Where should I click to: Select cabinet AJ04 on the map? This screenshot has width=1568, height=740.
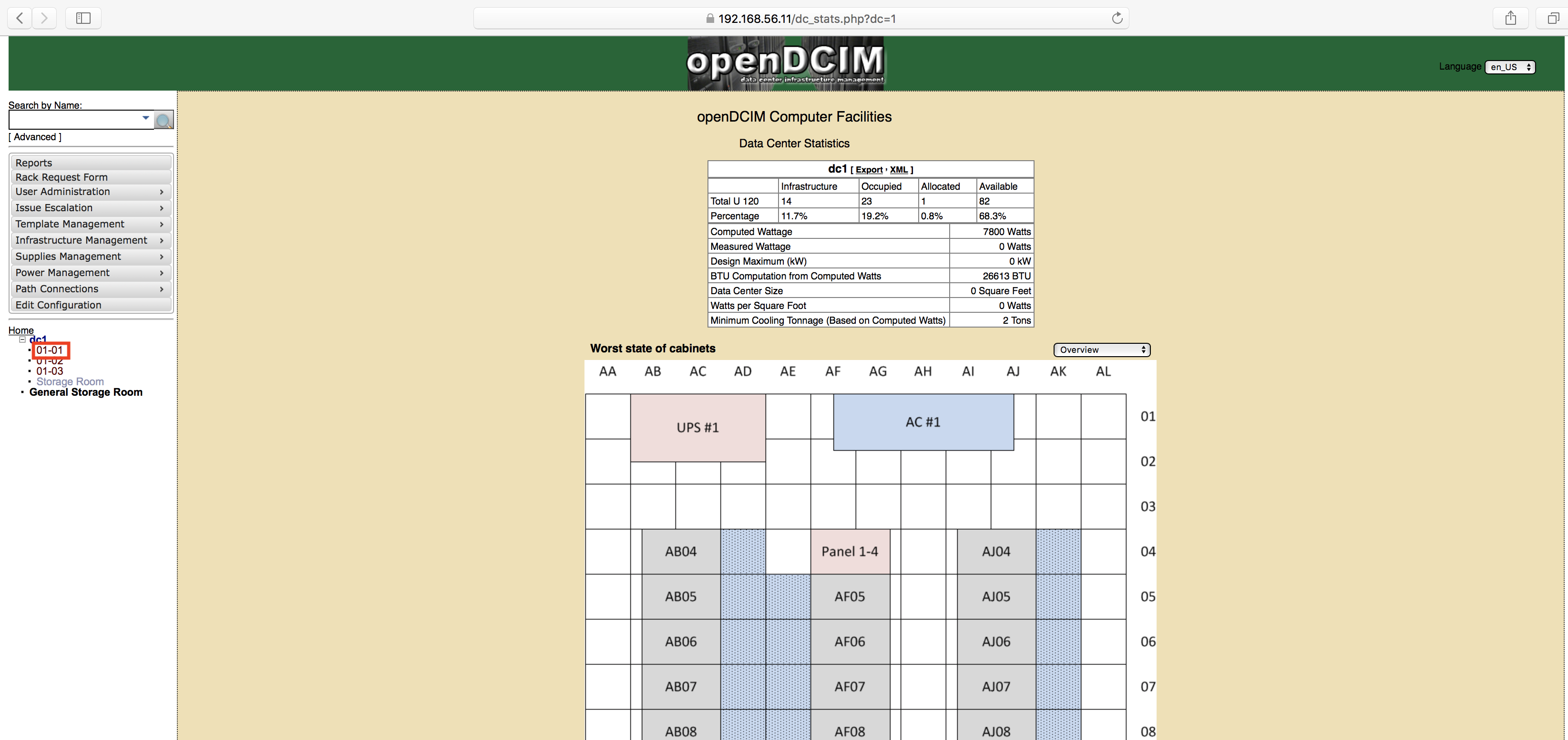click(x=996, y=551)
